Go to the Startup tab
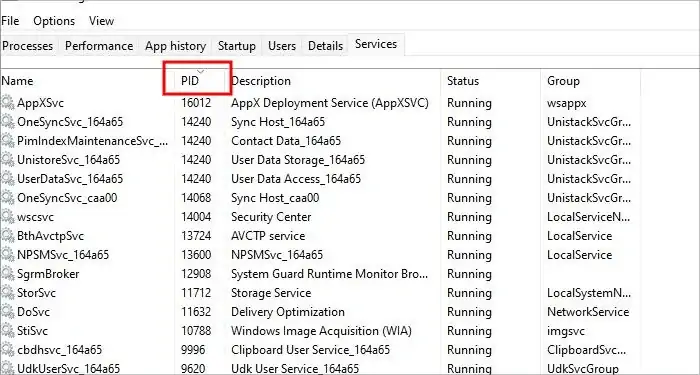 (x=237, y=46)
